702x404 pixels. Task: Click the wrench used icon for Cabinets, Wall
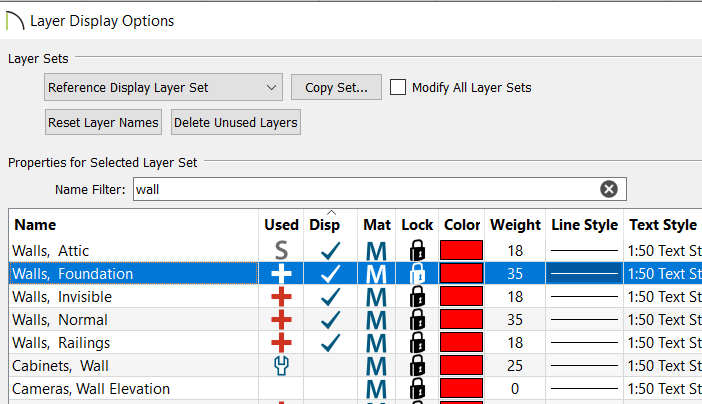coord(281,366)
